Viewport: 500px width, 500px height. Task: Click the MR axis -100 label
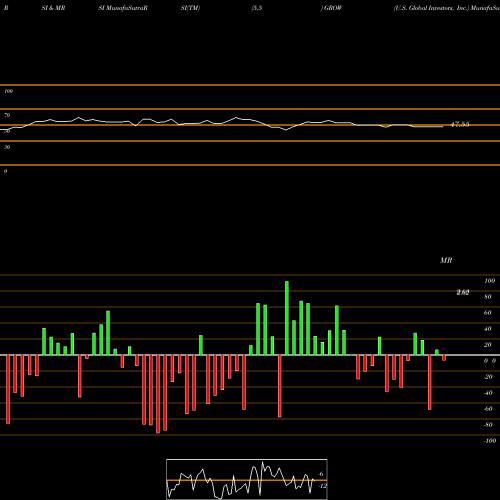[489, 441]
